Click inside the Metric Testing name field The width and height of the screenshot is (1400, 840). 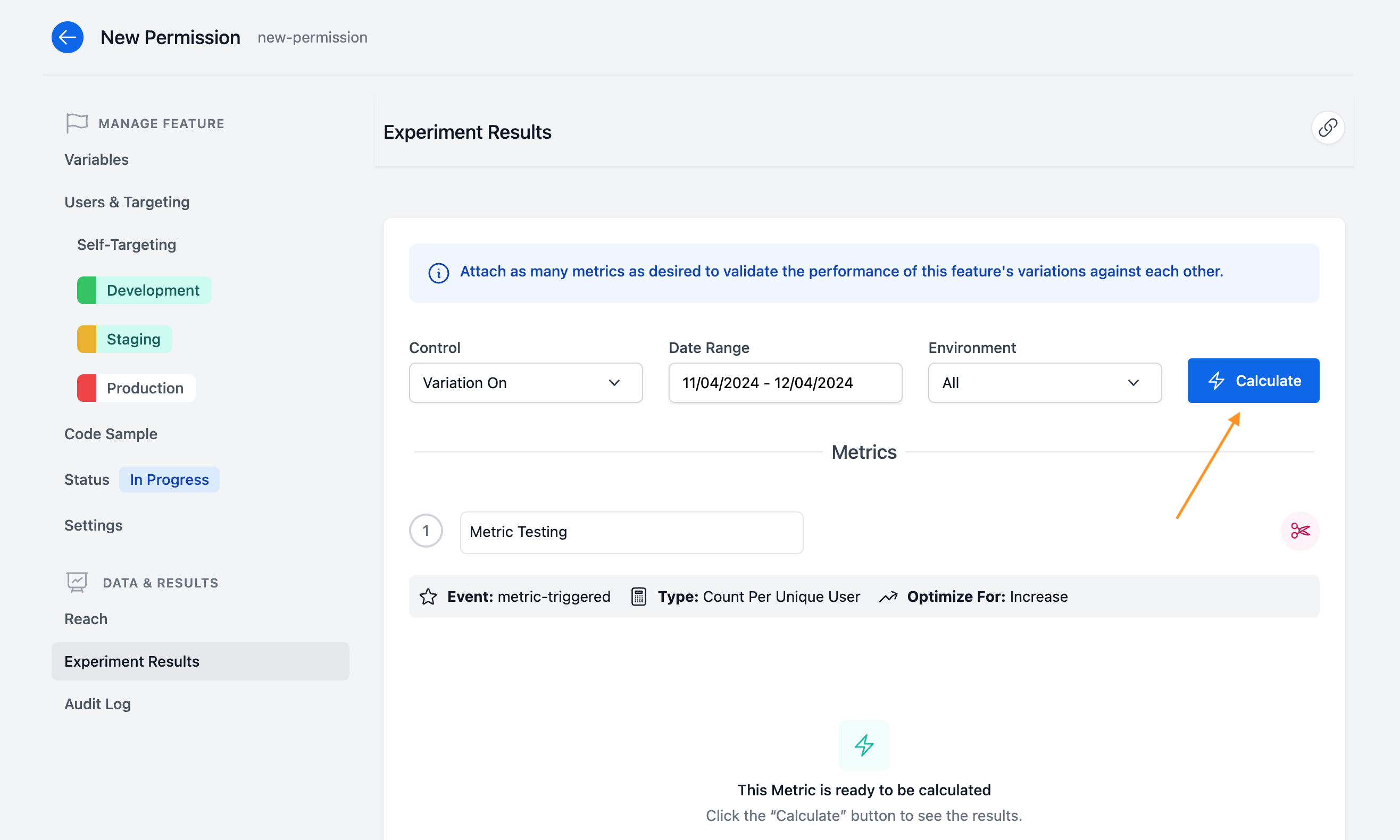[x=630, y=532]
